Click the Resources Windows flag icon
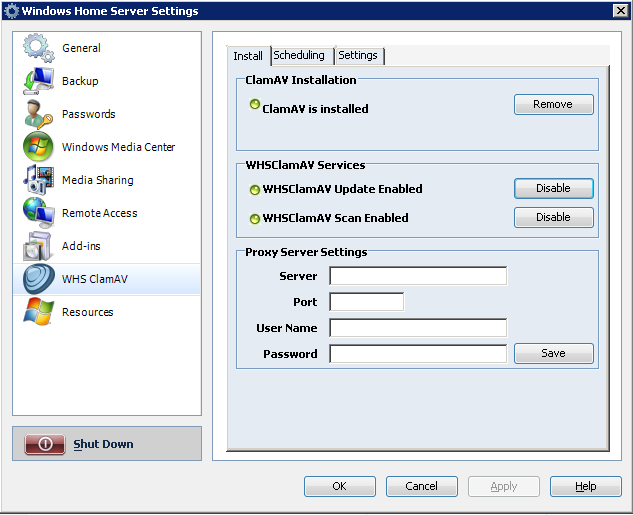The width and height of the screenshot is (633, 515). coord(38,312)
